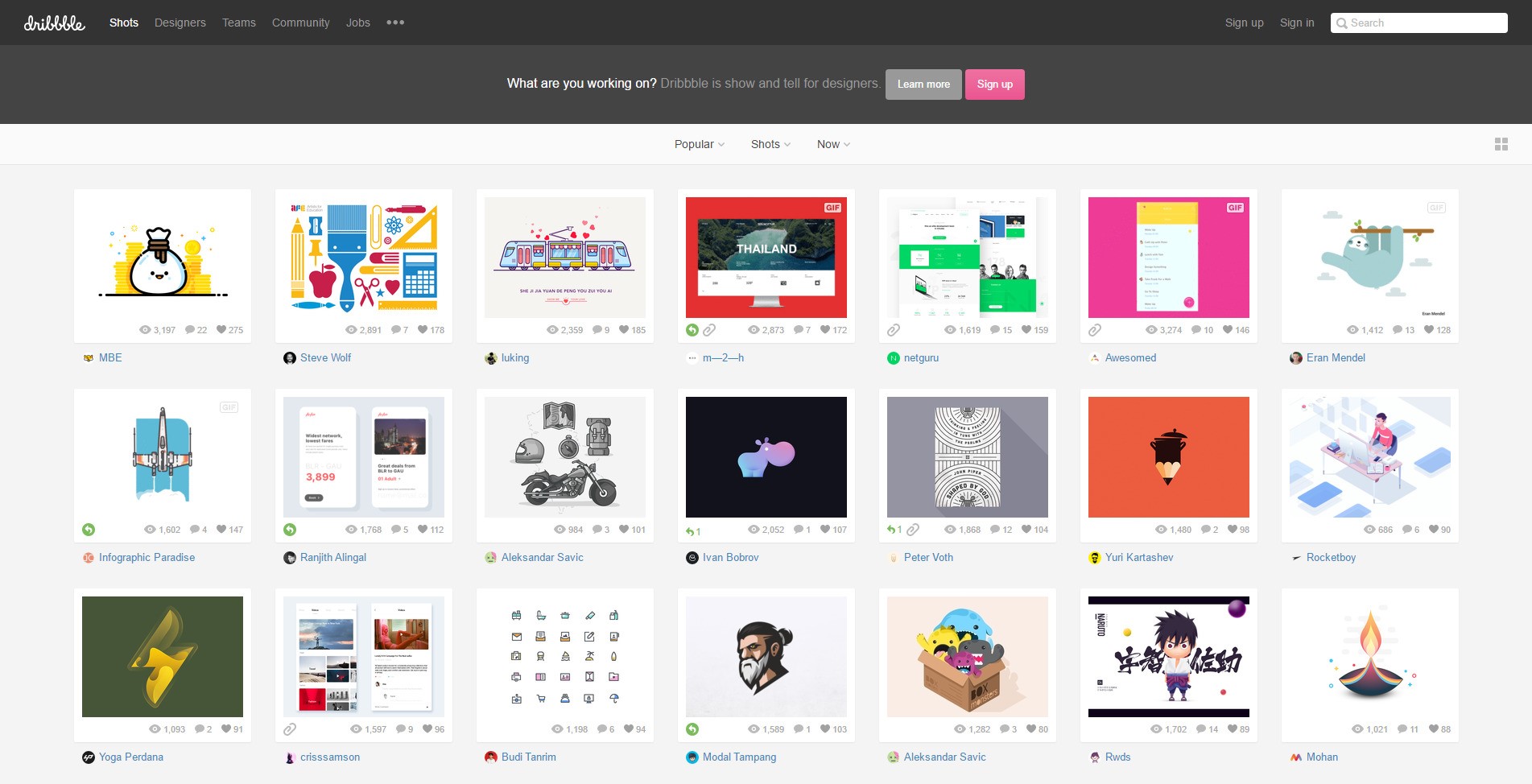This screenshot has width=1532, height=784.
Task: Open the Teams navigation item
Action: pyautogui.click(x=239, y=23)
